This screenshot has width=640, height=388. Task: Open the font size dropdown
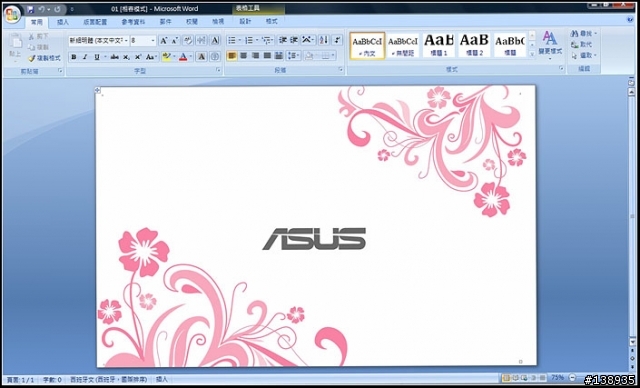coord(153,40)
